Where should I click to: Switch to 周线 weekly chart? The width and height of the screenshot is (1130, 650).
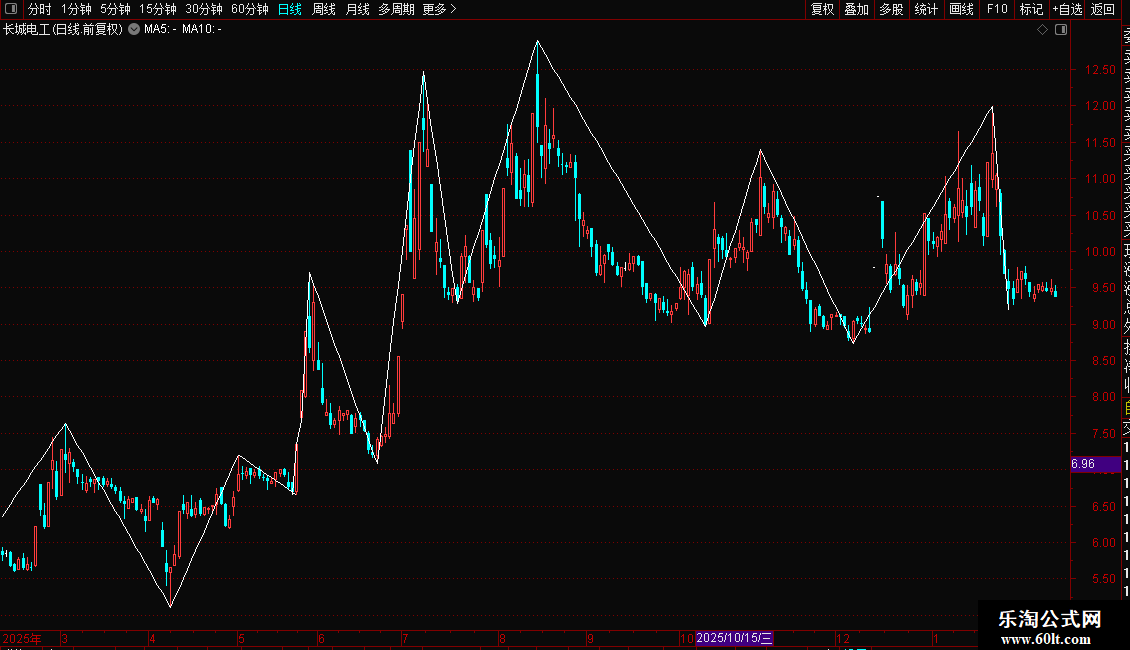point(324,9)
